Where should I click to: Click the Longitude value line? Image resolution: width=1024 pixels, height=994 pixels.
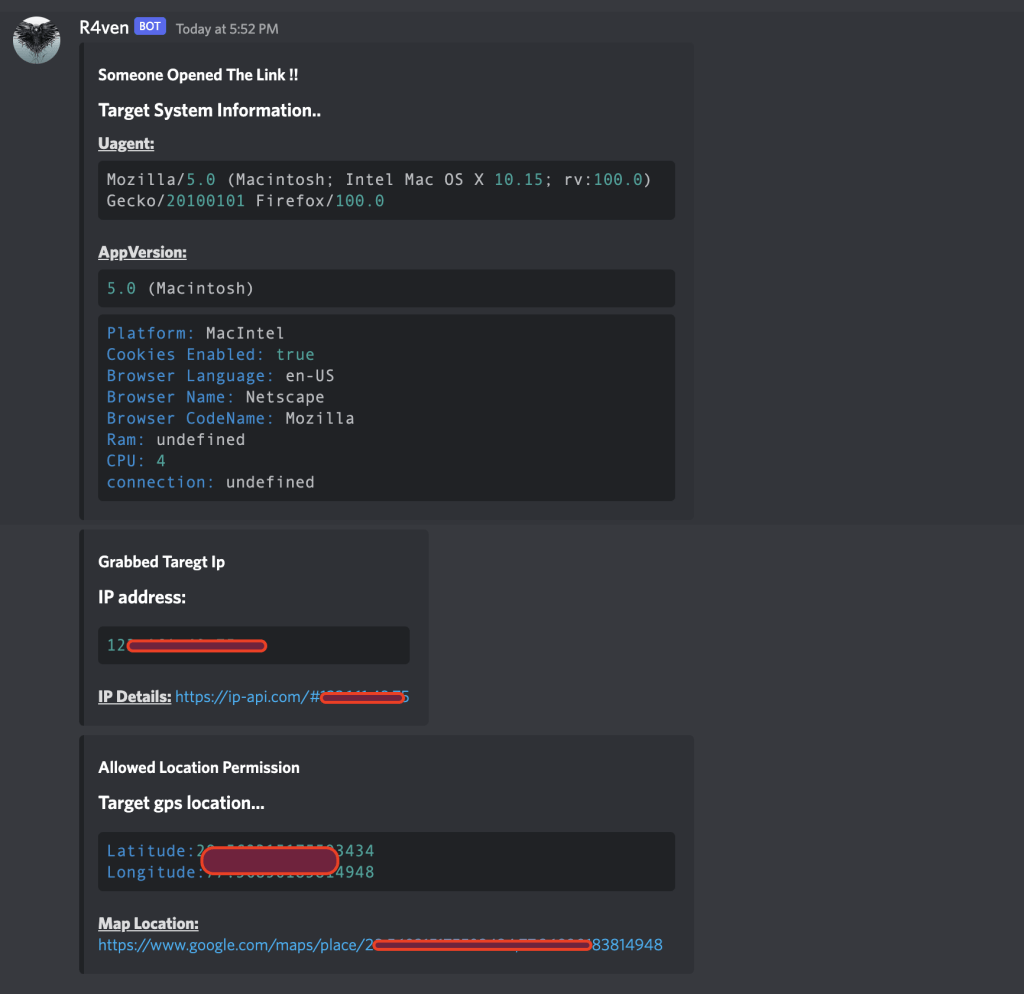coord(240,872)
